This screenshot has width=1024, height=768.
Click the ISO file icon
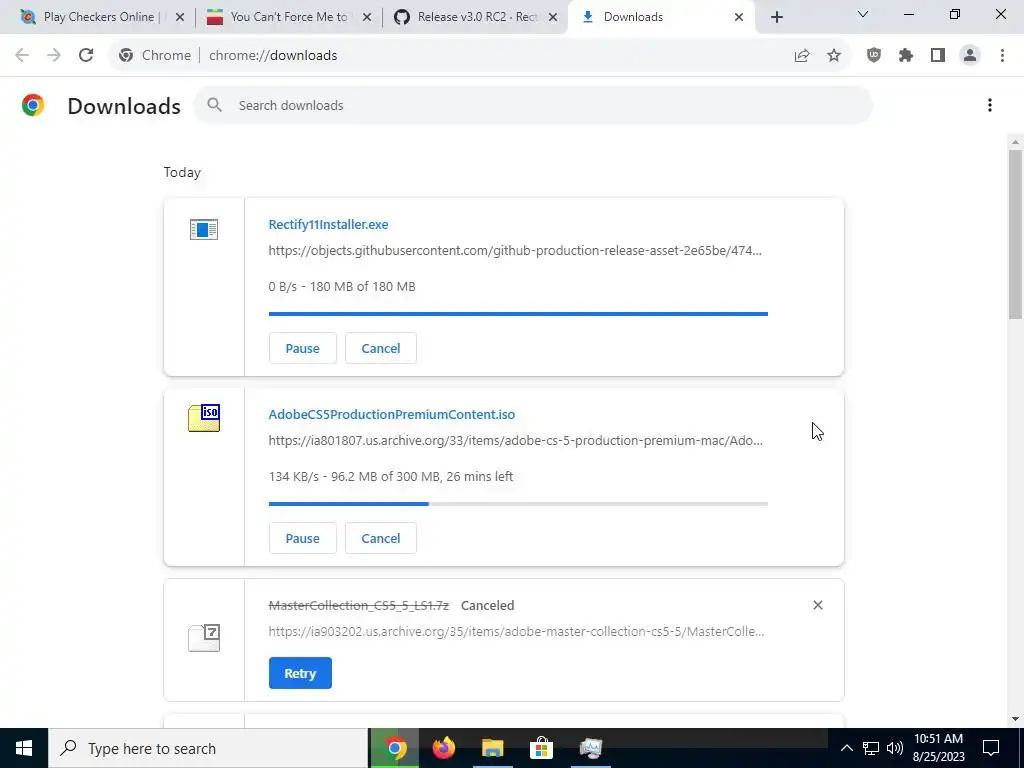(204, 418)
